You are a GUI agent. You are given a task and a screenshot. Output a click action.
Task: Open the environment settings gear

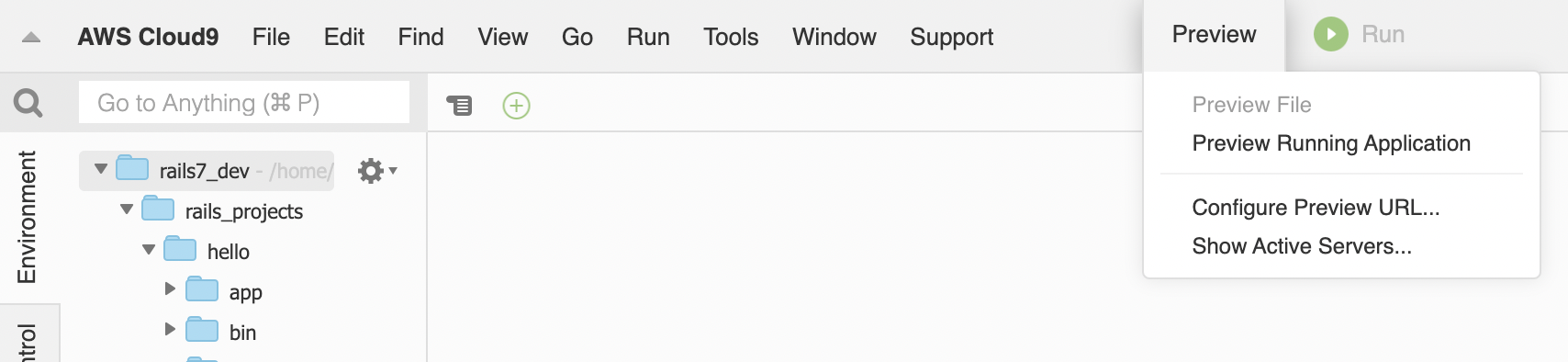click(376, 171)
